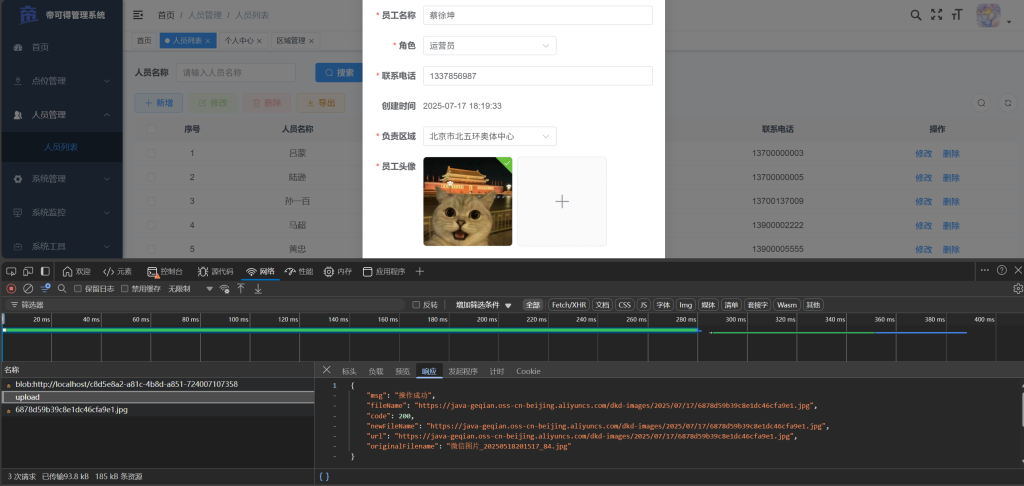This screenshot has width=1024, height=486.
Task: Click the 联系电话 input field
Action: 537,76
